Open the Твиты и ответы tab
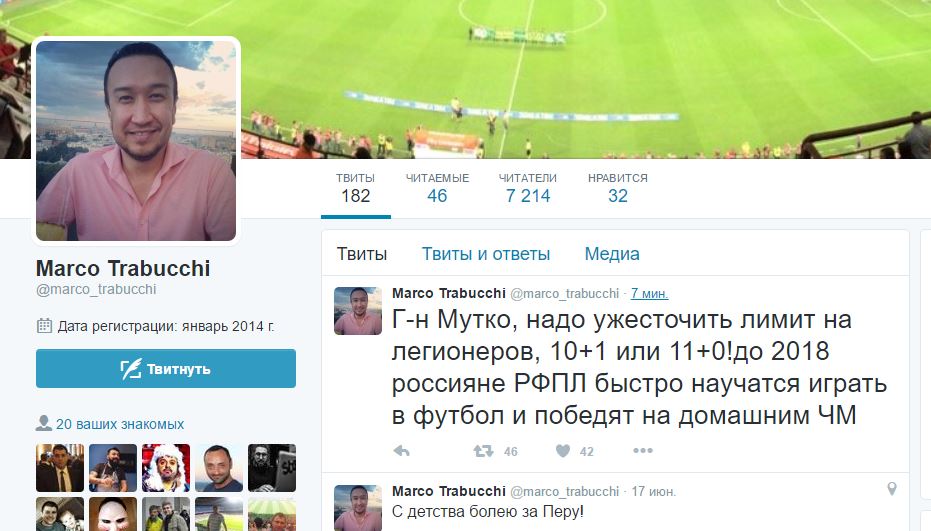Screen dimensions: 931x531 pyautogui.click(x=486, y=254)
